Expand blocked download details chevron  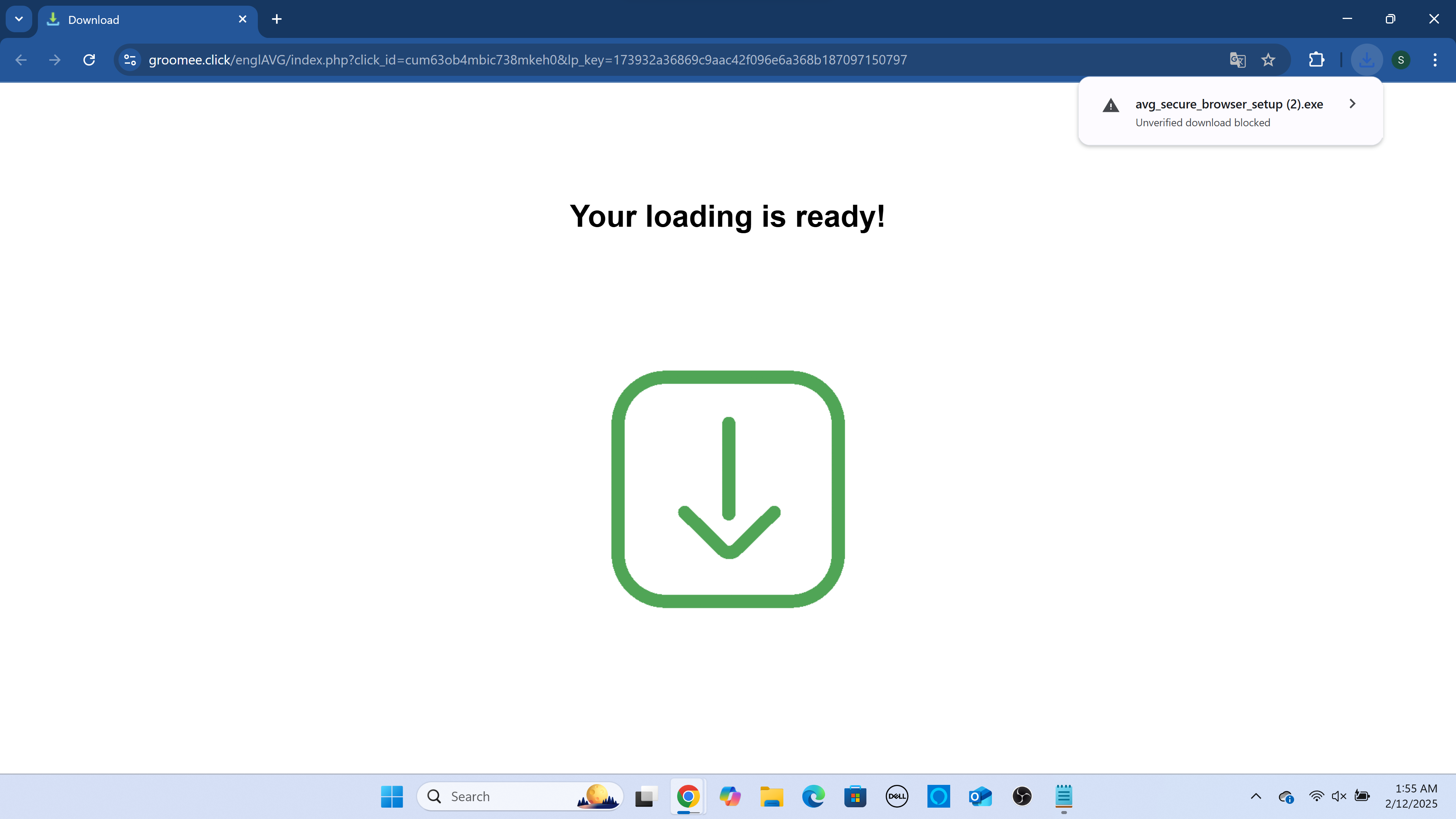tap(1352, 104)
